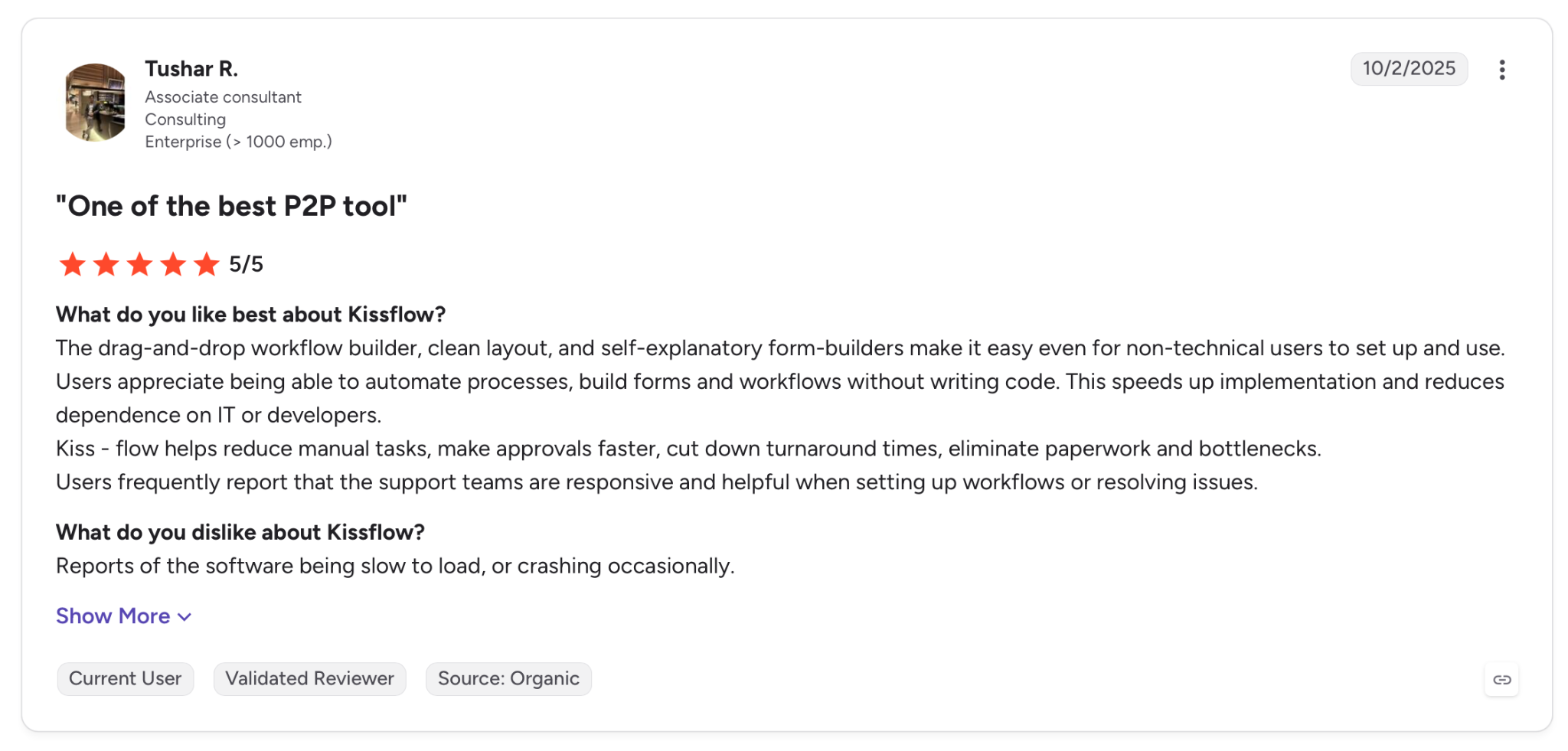Image resolution: width=1568 pixels, height=751 pixels.
Task: Click the 5/5 rating score
Action: coord(246,265)
